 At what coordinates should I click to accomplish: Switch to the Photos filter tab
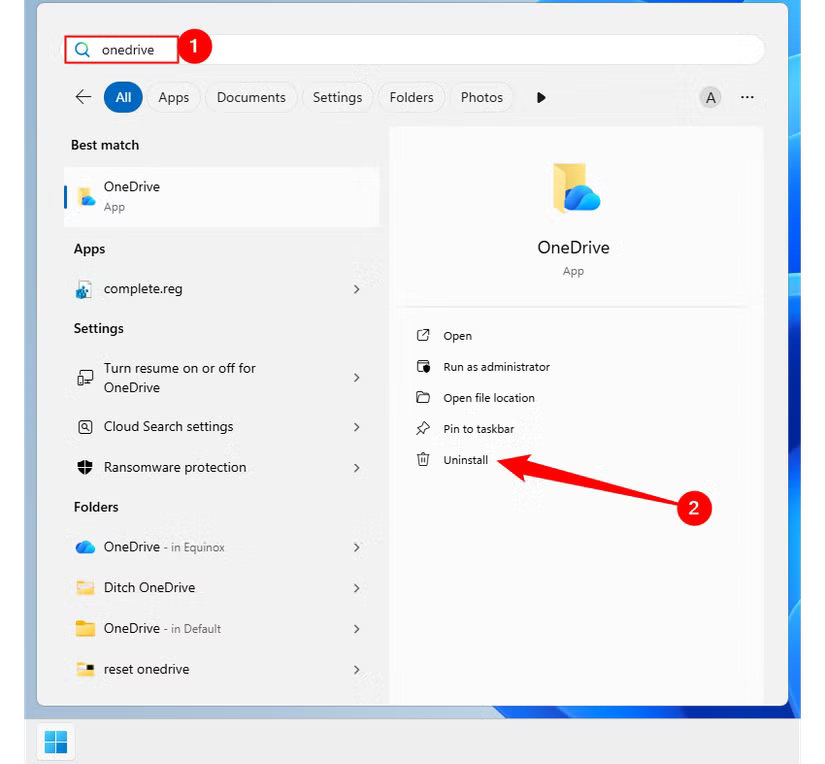pos(481,97)
